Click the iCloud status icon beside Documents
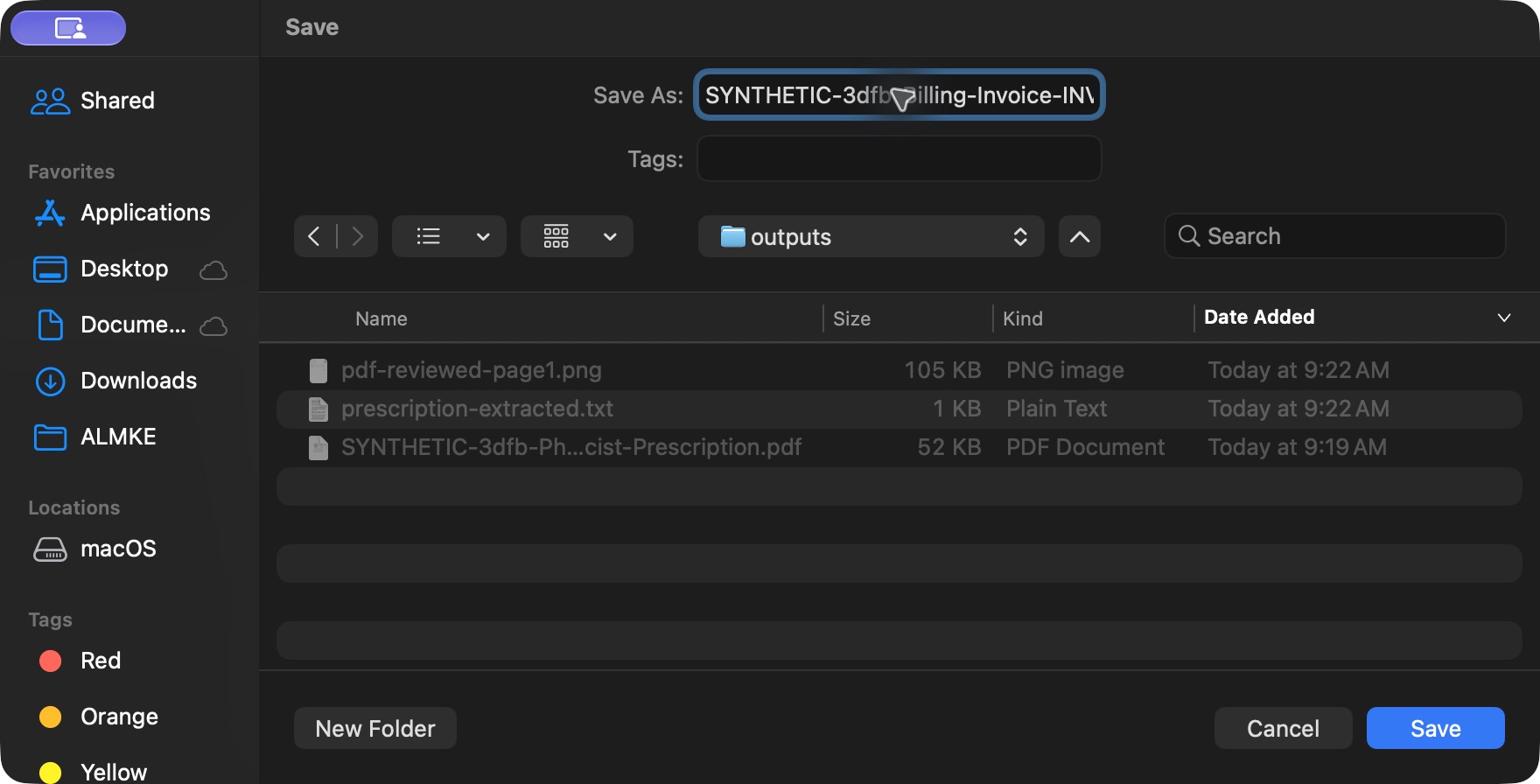The height and width of the screenshot is (784, 1540). (213, 326)
